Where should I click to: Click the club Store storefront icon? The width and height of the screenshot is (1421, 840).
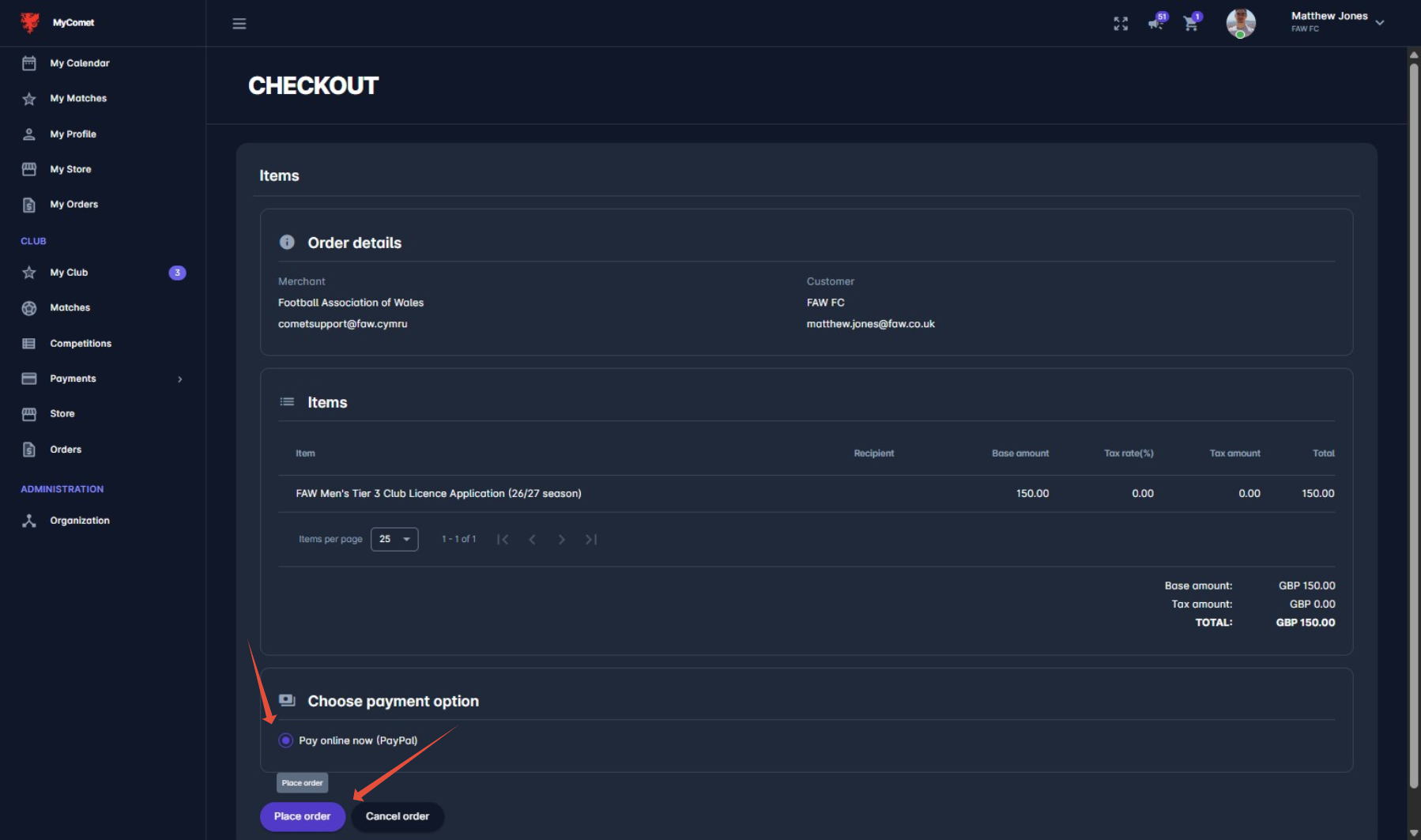29,414
